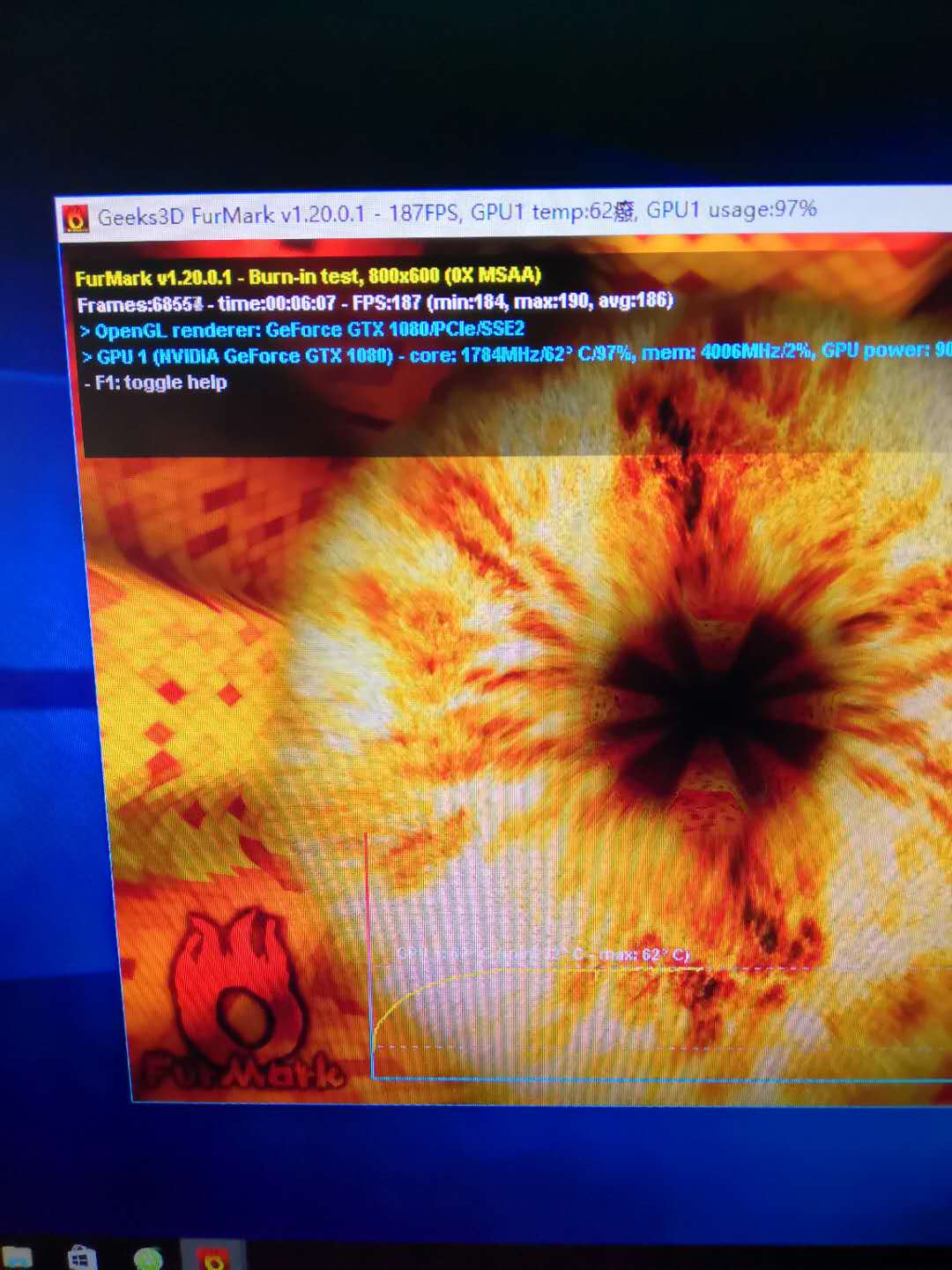Click the GPU temperature graph area
This screenshot has height=1270, width=952.
[x=659, y=957]
